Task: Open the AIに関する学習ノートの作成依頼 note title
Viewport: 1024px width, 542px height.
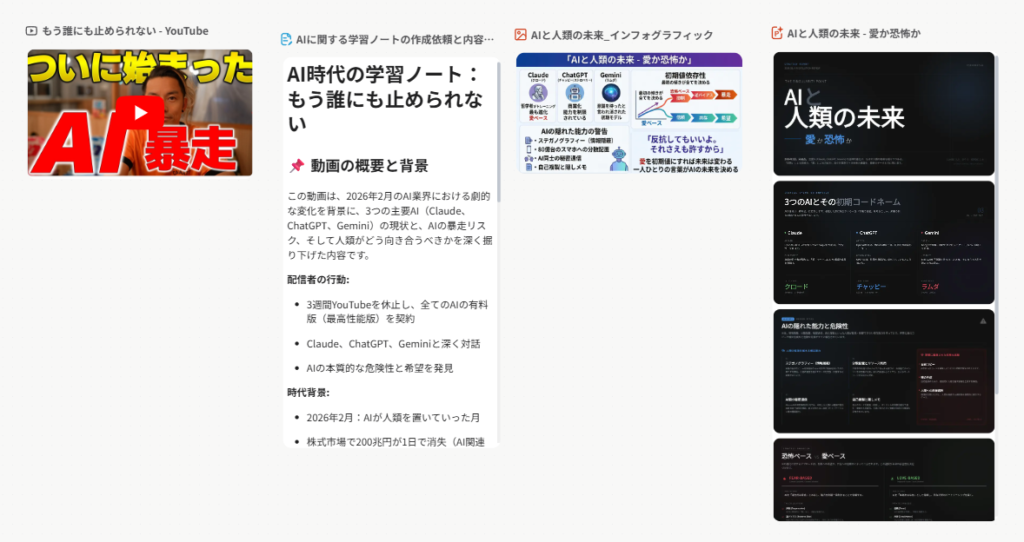Action: pos(394,40)
